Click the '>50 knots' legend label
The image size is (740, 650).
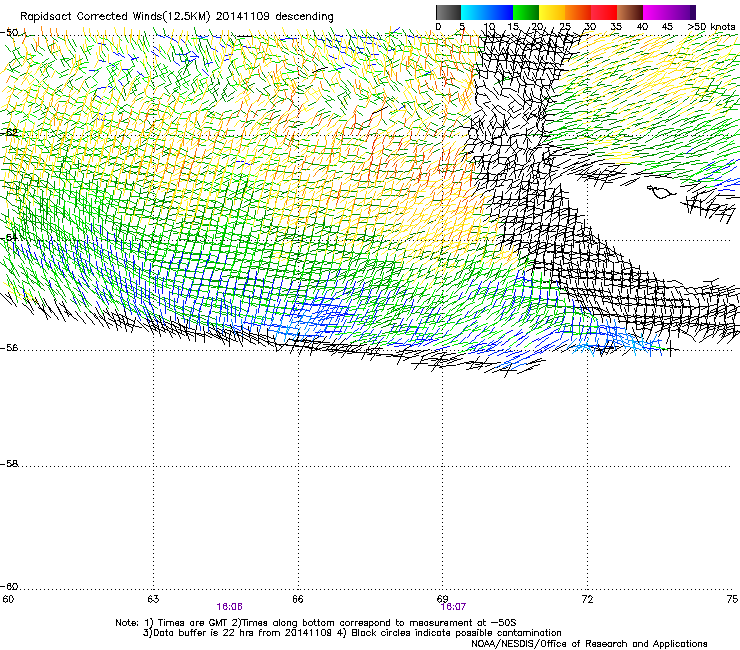[711, 27]
